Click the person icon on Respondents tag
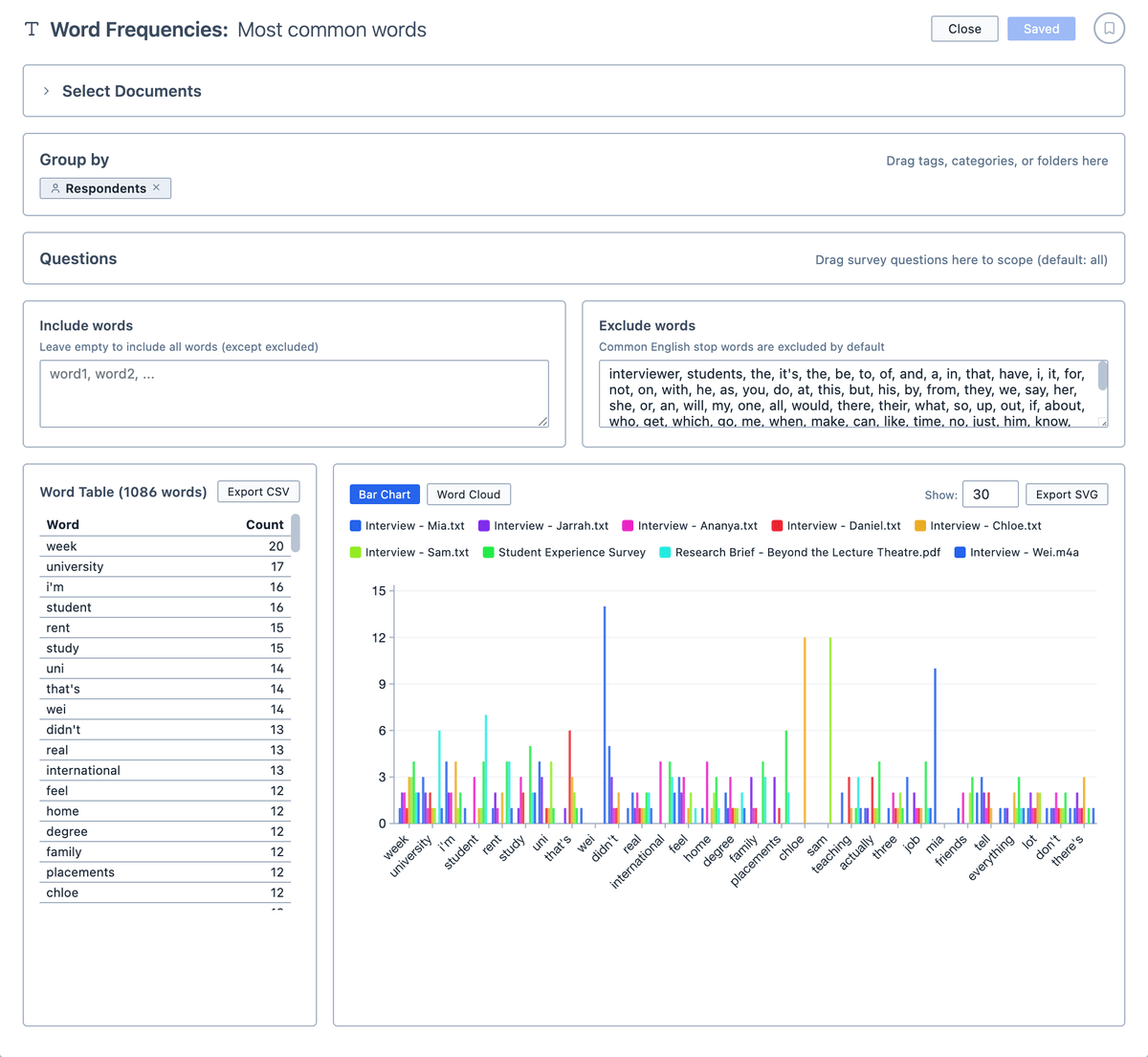The height and width of the screenshot is (1057, 1148). 55,188
